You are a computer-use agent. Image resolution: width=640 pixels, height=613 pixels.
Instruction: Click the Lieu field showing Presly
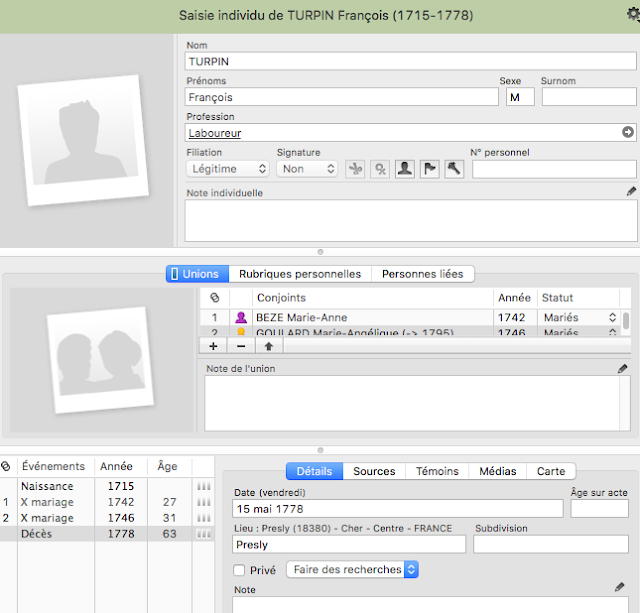tap(349, 544)
